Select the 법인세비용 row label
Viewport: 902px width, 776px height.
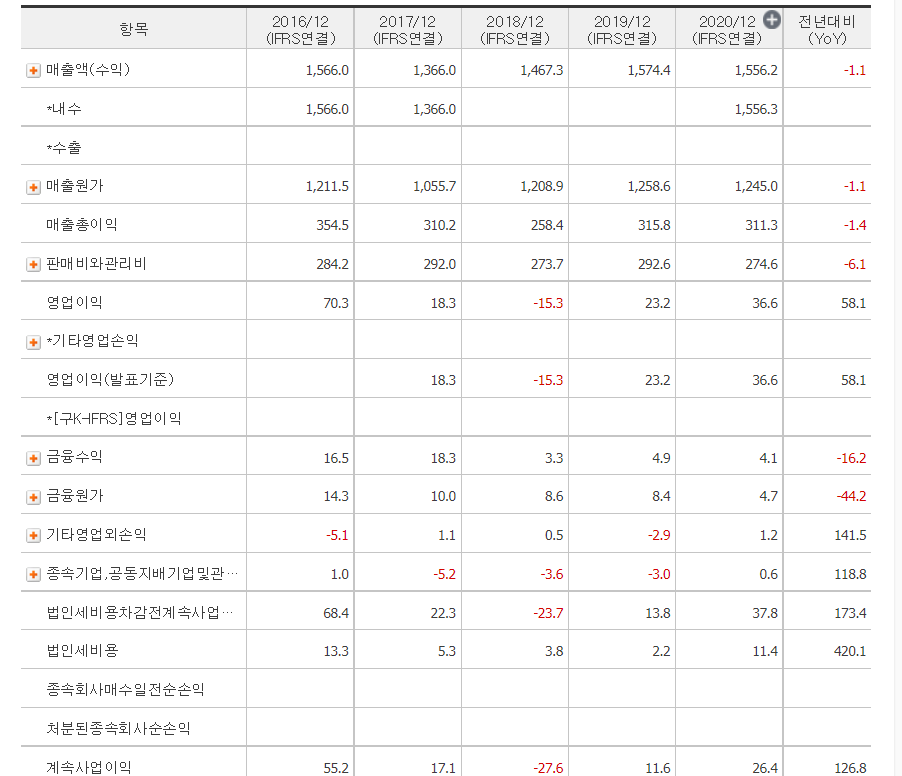click(x=82, y=651)
